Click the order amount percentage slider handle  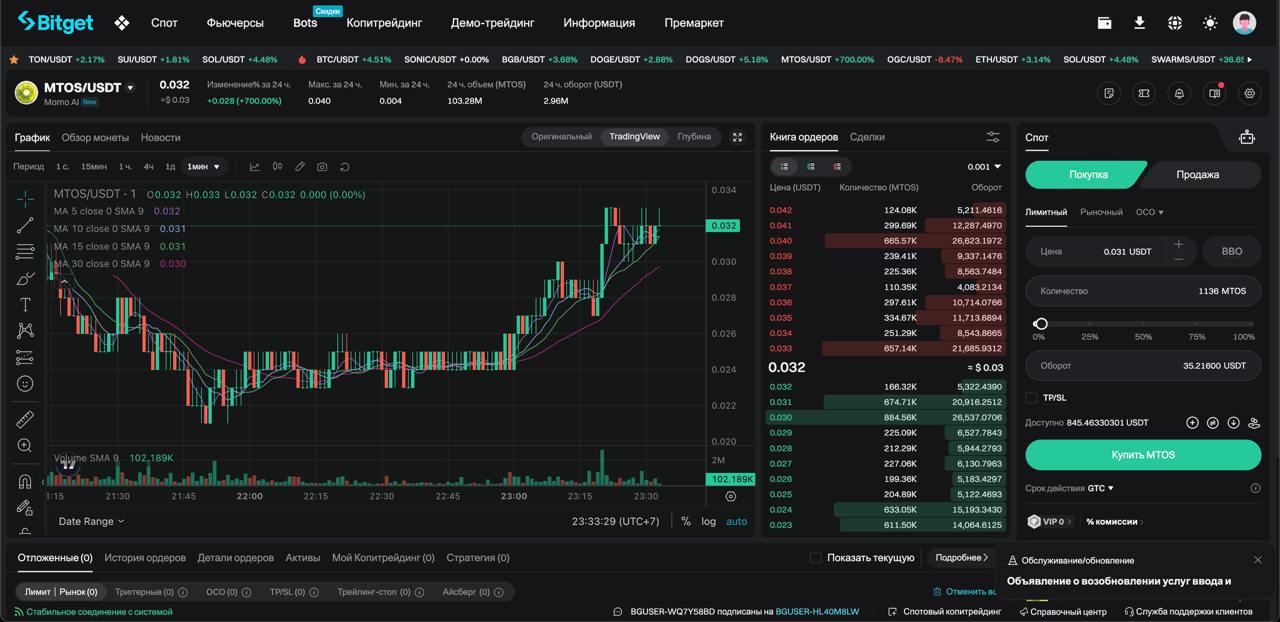pyautogui.click(x=1041, y=324)
